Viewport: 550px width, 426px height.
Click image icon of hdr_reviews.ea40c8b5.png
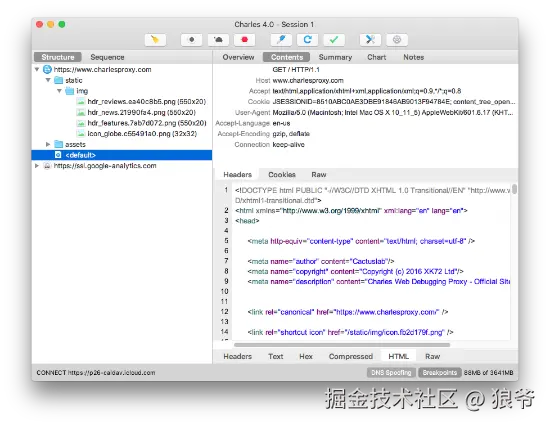pos(81,102)
